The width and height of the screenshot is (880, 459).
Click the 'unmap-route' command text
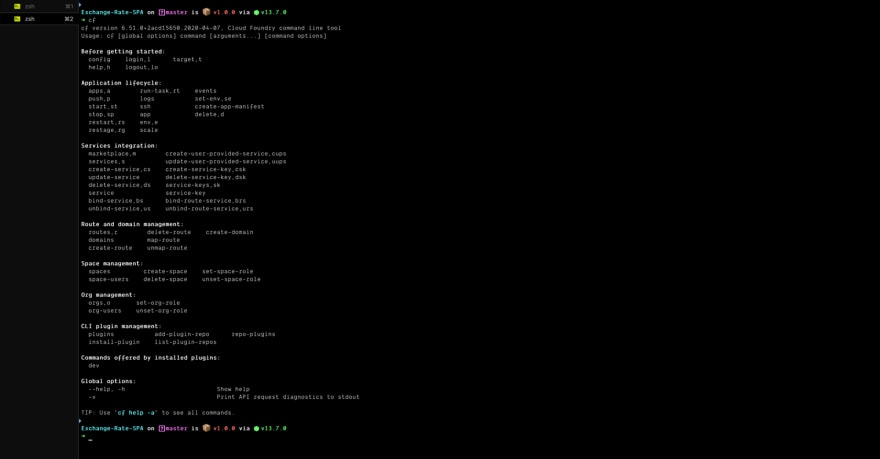pos(167,247)
